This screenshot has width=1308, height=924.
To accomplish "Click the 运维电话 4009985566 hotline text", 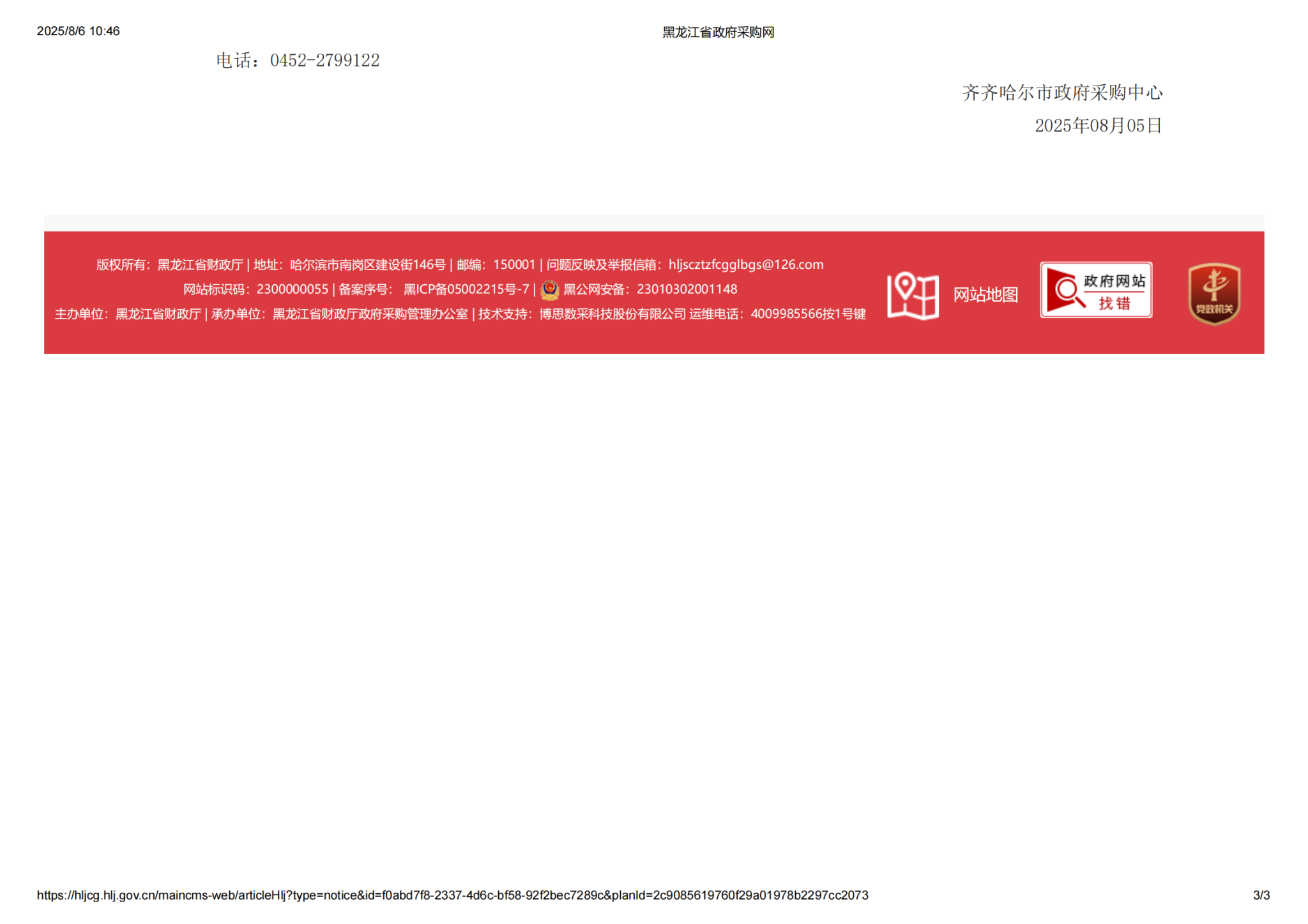I will 777,314.
